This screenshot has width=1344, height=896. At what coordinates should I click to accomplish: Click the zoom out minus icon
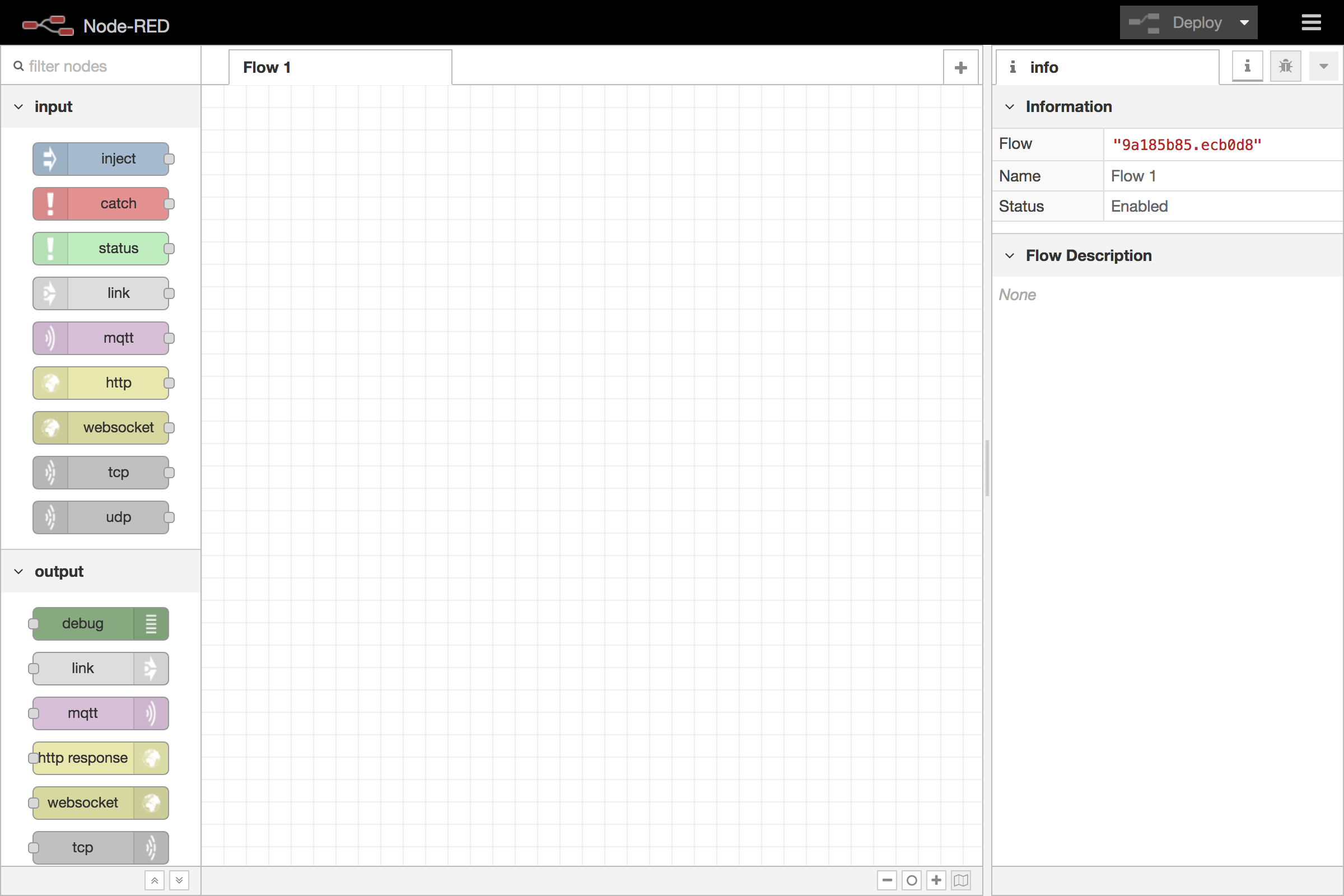click(887, 880)
